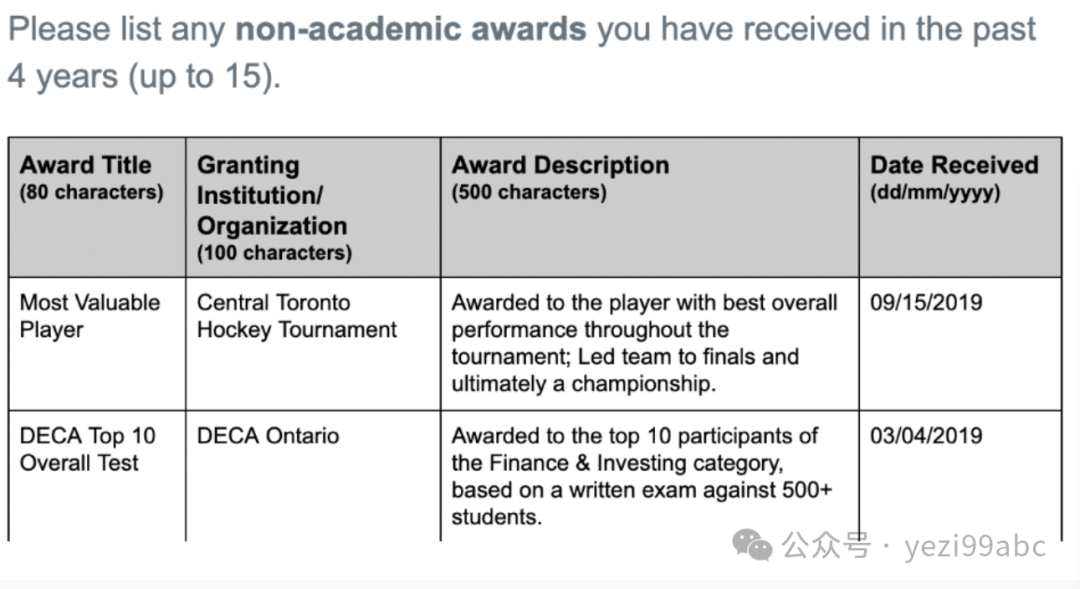Click the 'Central Toronto Hockey Tournament' cell
The image size is (1080, 589).
coord(313,344)
